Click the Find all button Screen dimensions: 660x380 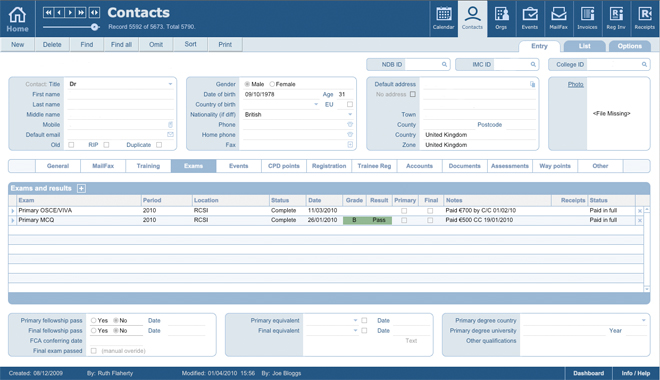click(x=121, y=45)
